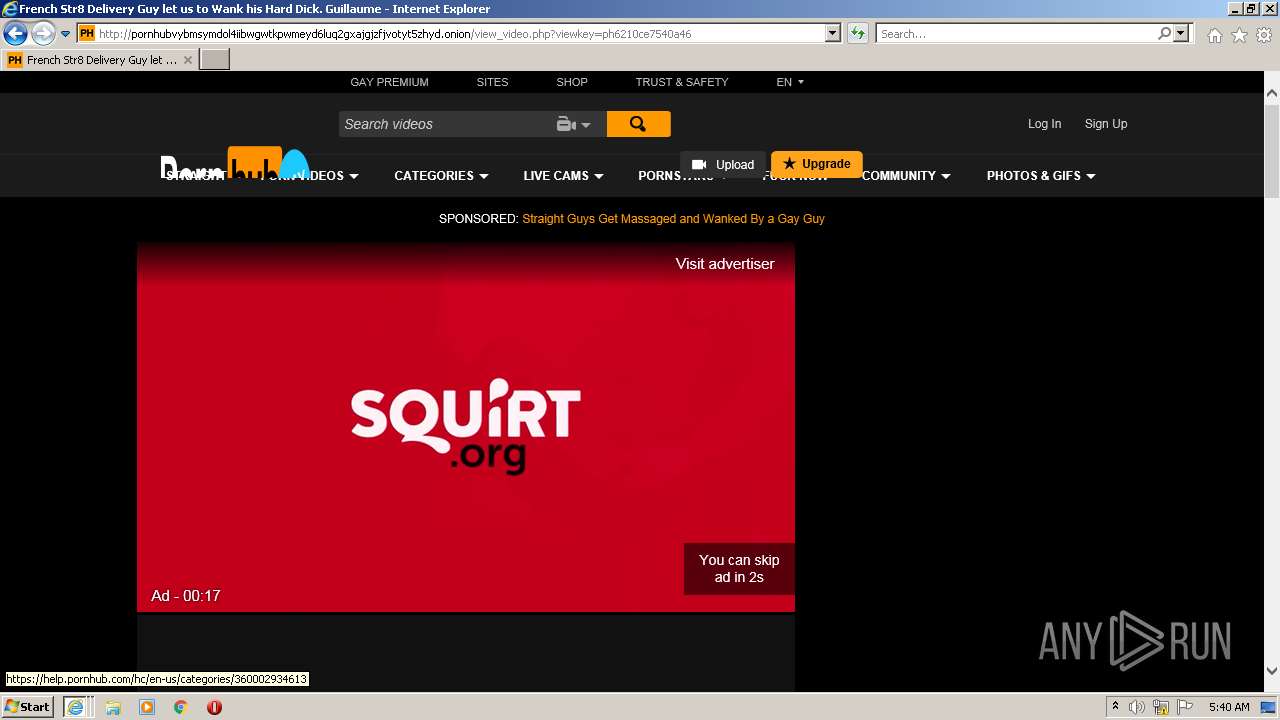Open TRUST & SAFETY link
The image size is (1280, 720).
(682, 82)
